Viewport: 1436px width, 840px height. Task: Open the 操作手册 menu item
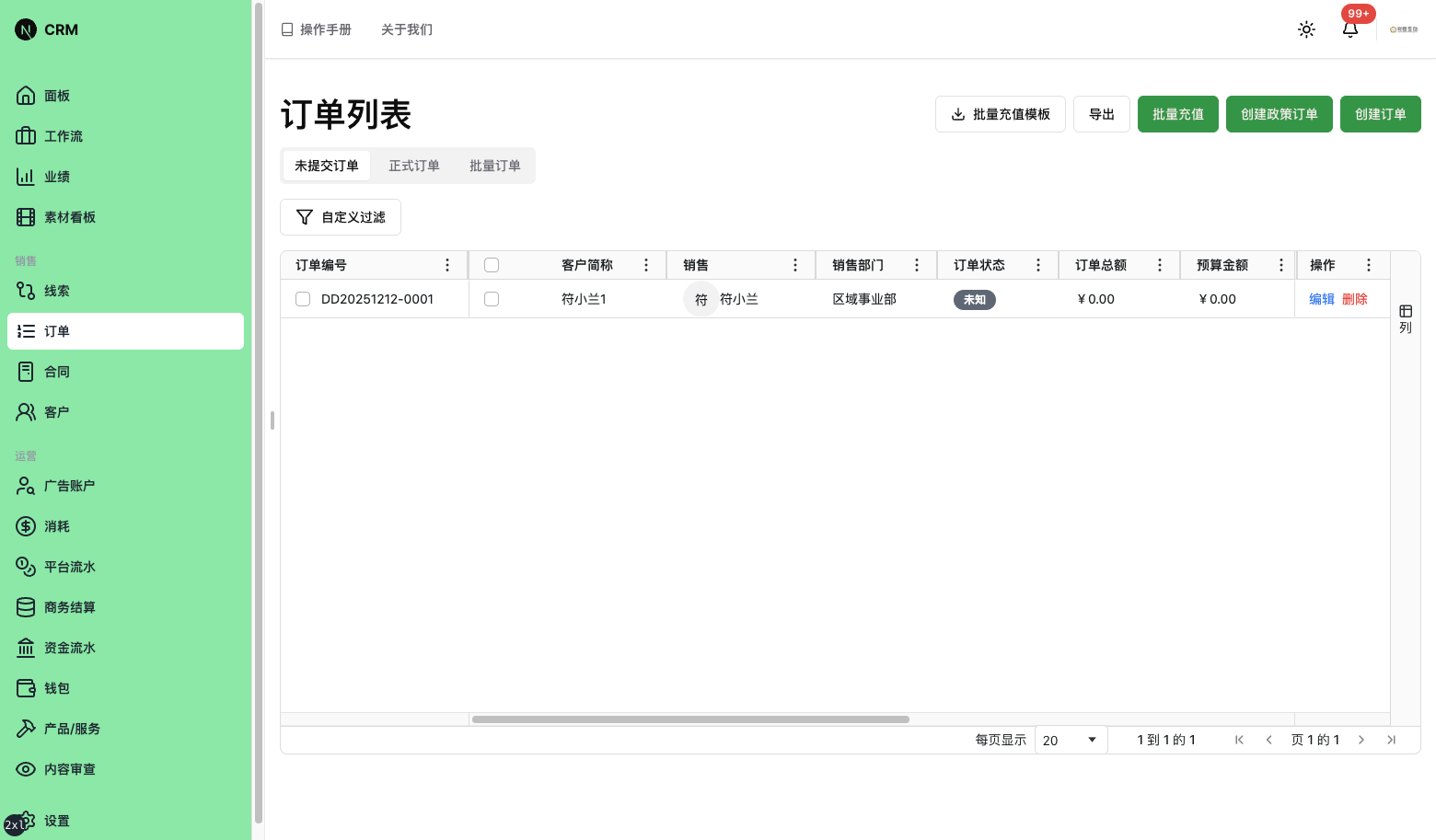[317, 29]
